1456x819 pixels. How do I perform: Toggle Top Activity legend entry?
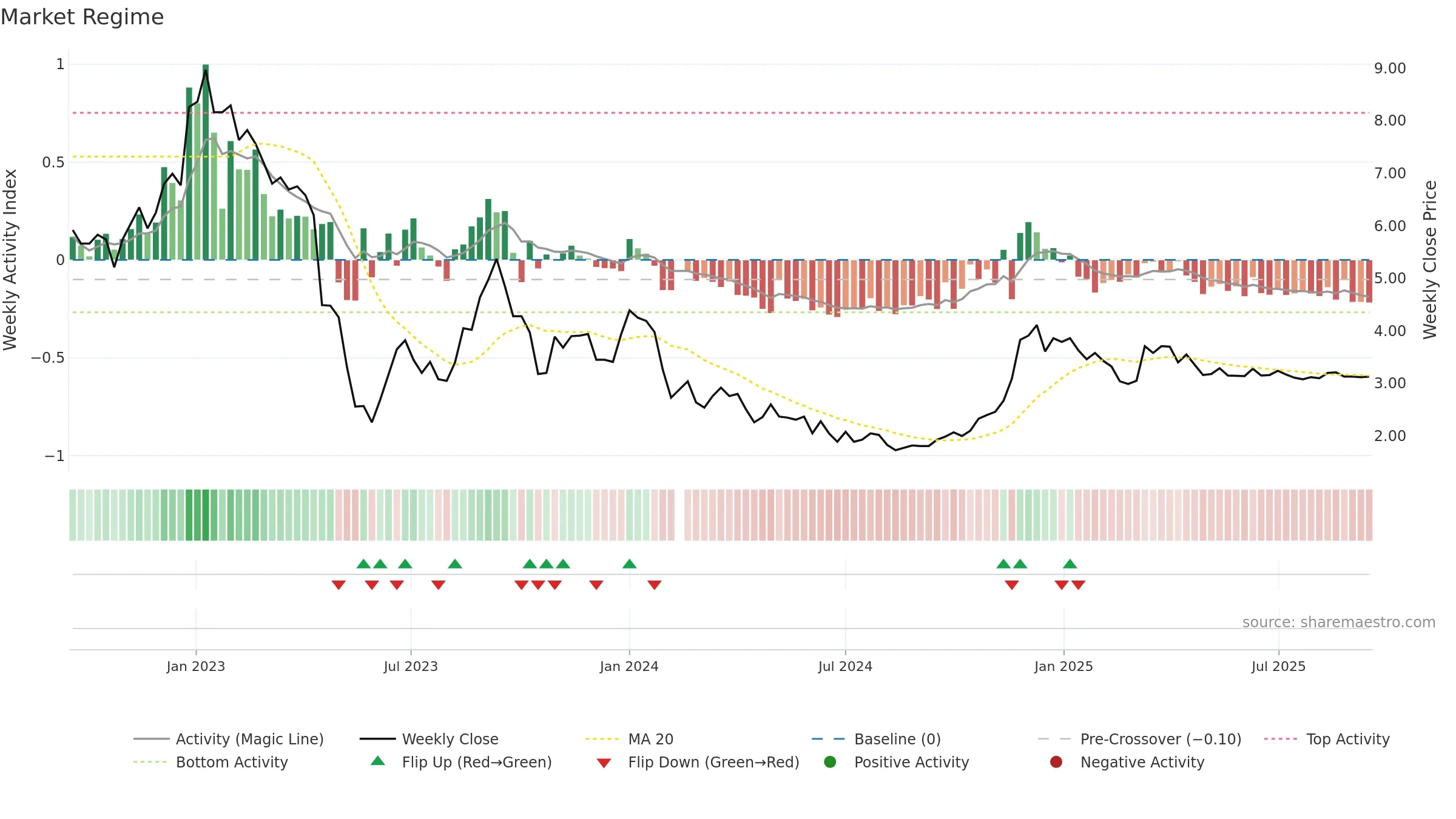click(1327, 739)
